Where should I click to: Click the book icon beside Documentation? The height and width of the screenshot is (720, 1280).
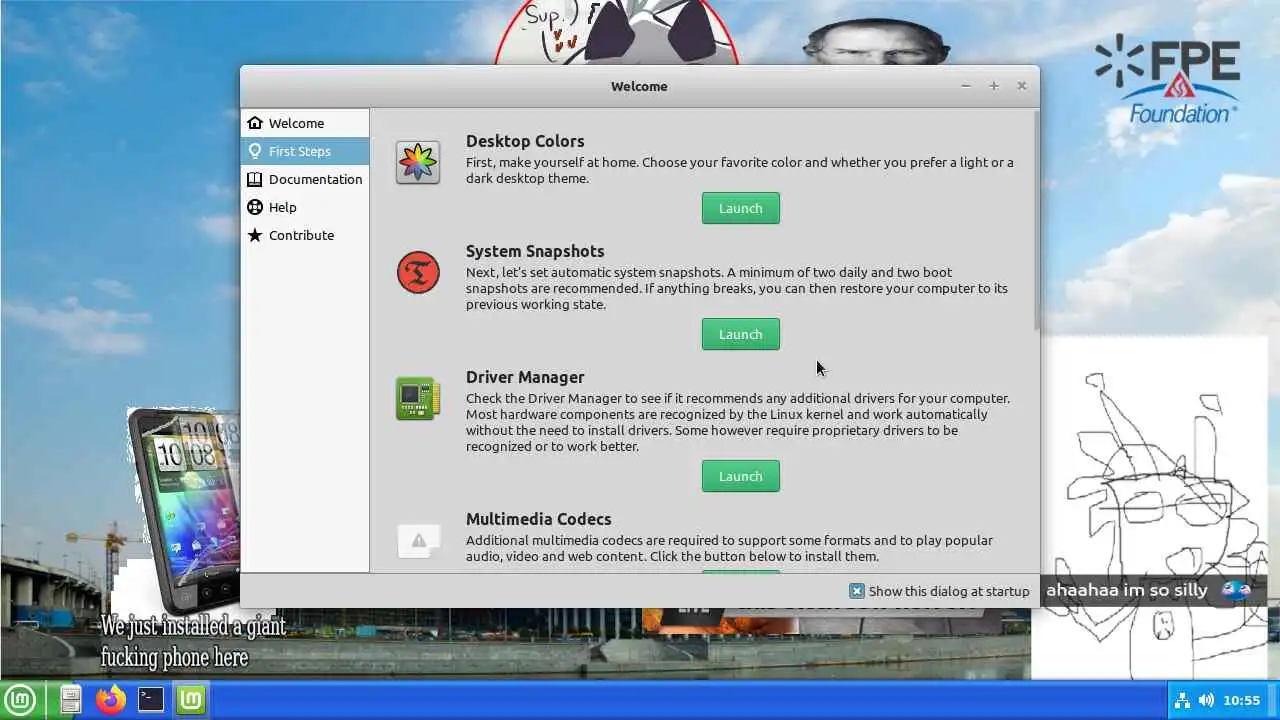coord(255,179)
